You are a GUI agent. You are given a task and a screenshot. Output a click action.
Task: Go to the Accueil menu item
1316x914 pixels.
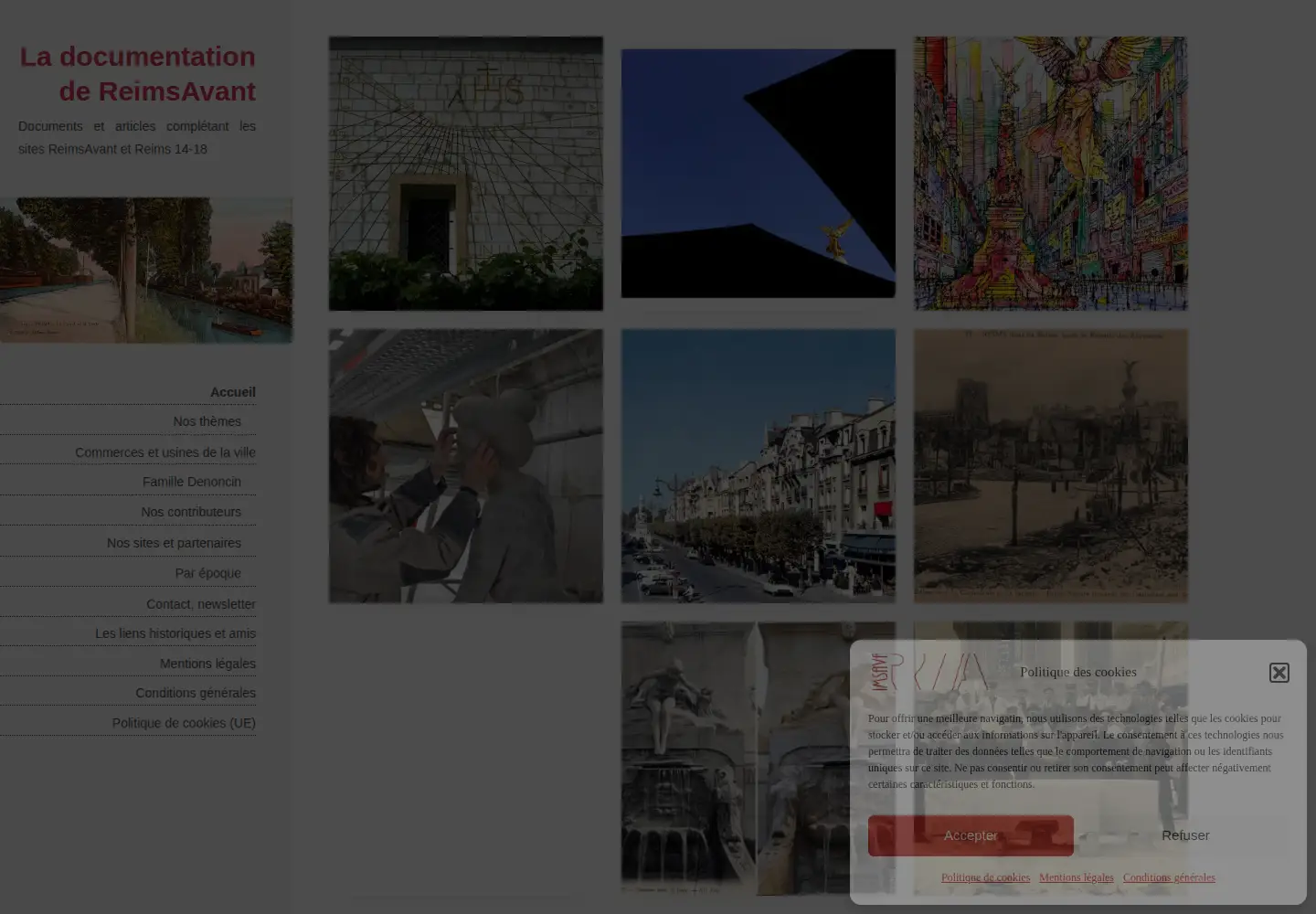click(x=233, y=392)
